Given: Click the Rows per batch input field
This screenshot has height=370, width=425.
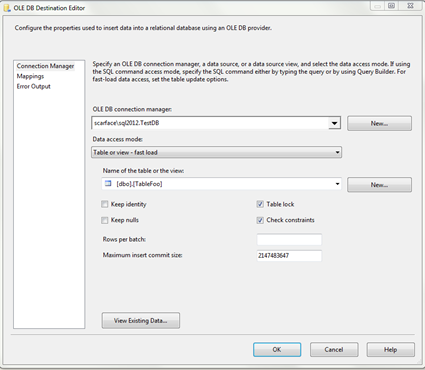Looking at the screenshot, I should click(x=289, y=239).
